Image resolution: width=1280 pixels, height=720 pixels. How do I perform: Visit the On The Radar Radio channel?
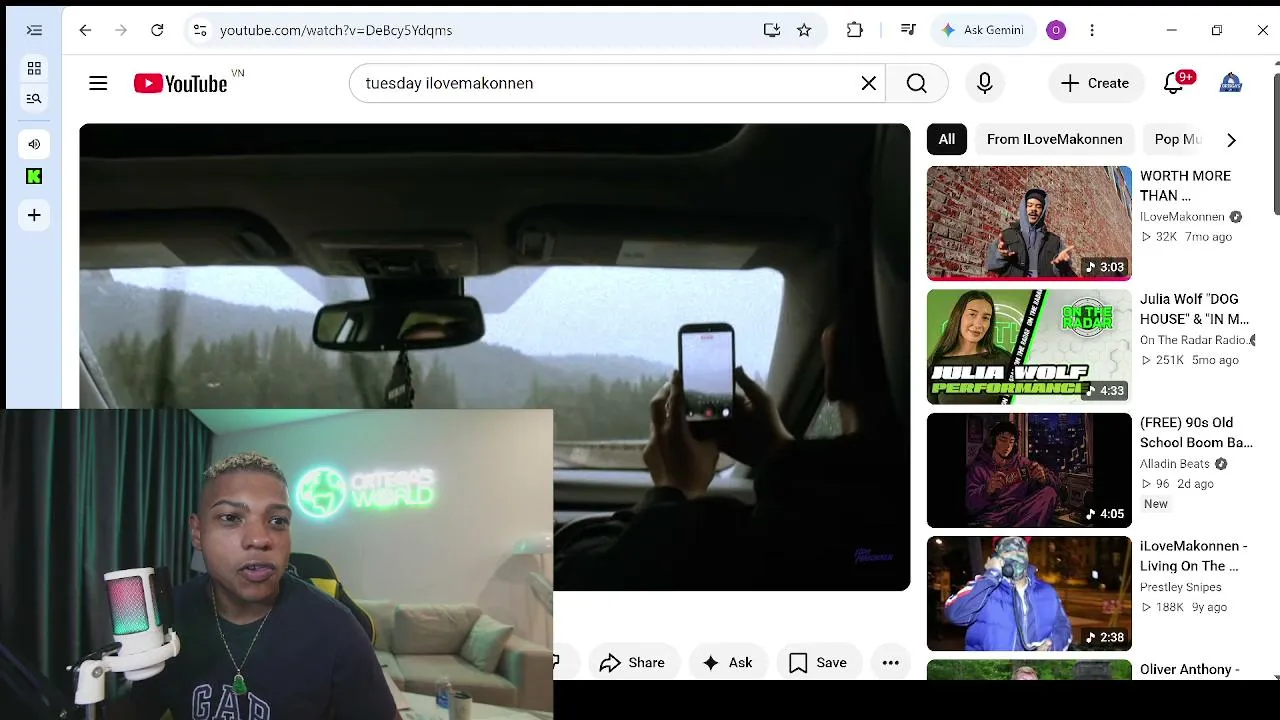1193,340
